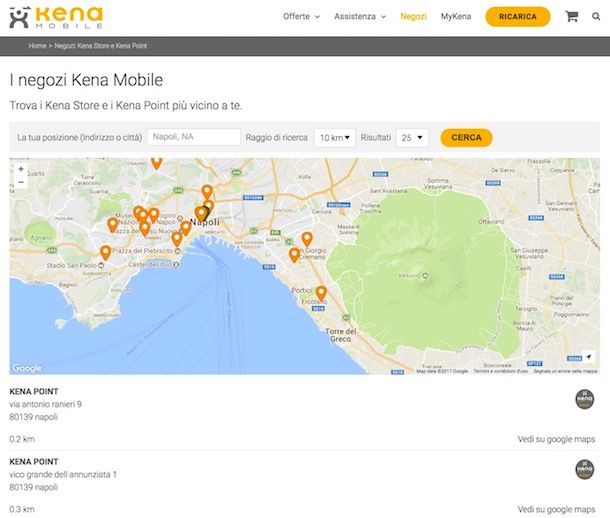Open Home breadcrumb link
610x518 pixels.
(x=37, y=46)
